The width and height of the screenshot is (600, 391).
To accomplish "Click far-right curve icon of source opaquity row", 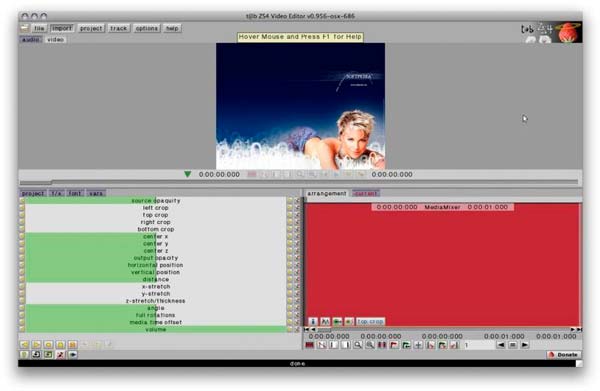I will click(x=297, y=200).
